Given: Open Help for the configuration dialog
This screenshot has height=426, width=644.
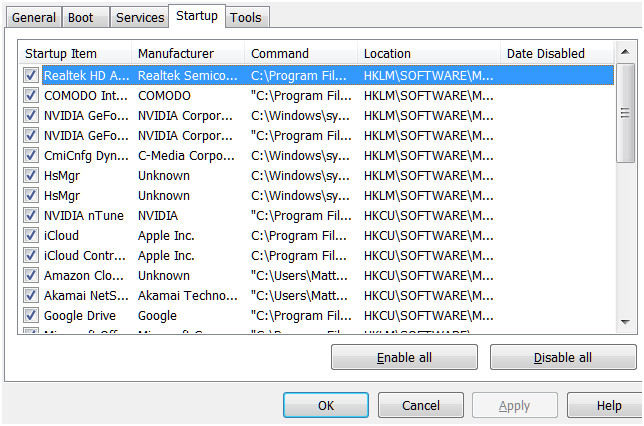Looking at the screenshot, I should pos(608,406).
